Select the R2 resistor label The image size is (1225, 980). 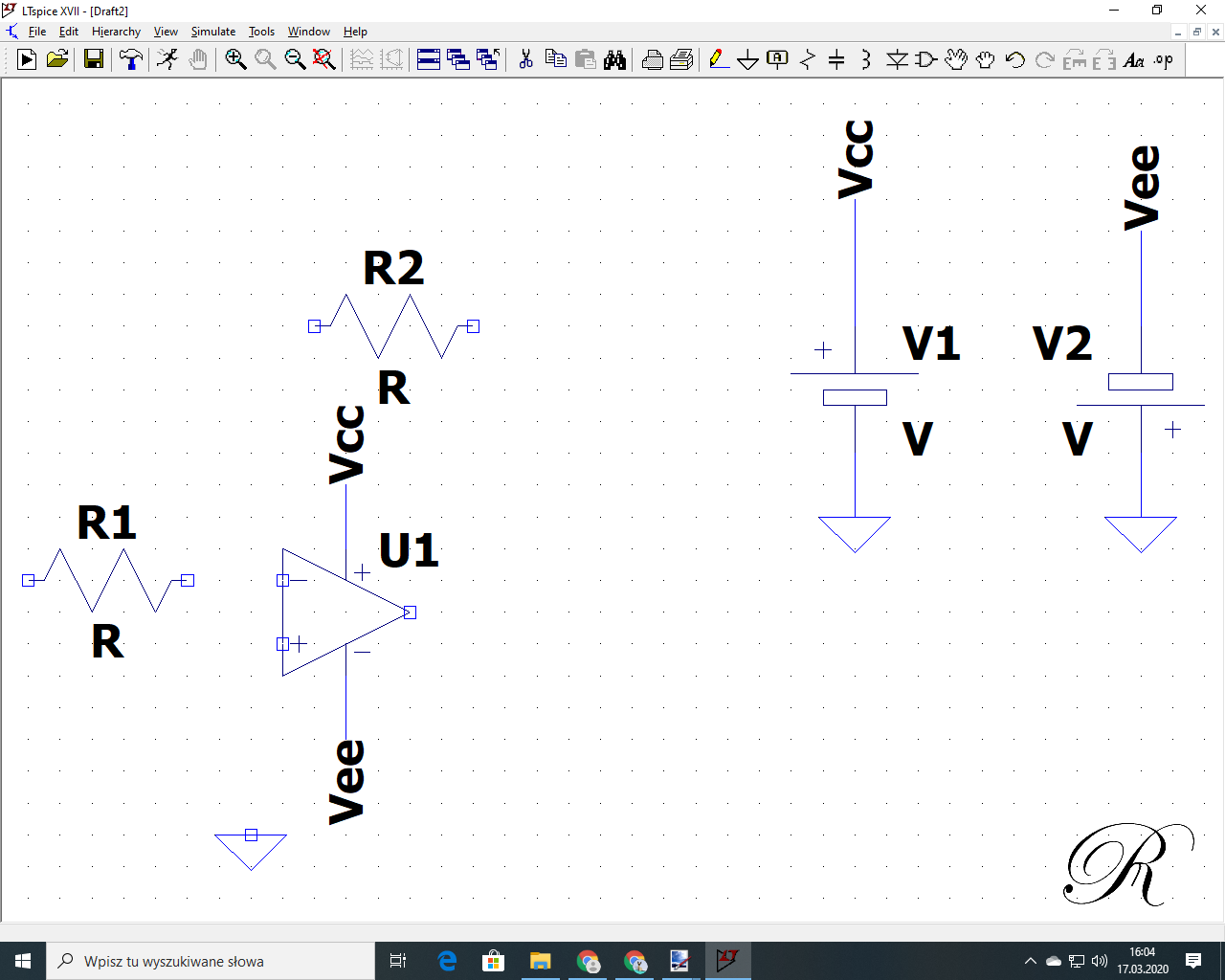point(393,269)
